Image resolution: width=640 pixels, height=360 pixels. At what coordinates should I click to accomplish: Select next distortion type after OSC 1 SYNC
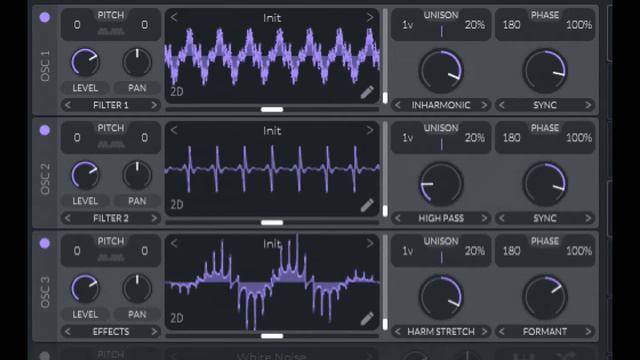click(588, 105)
